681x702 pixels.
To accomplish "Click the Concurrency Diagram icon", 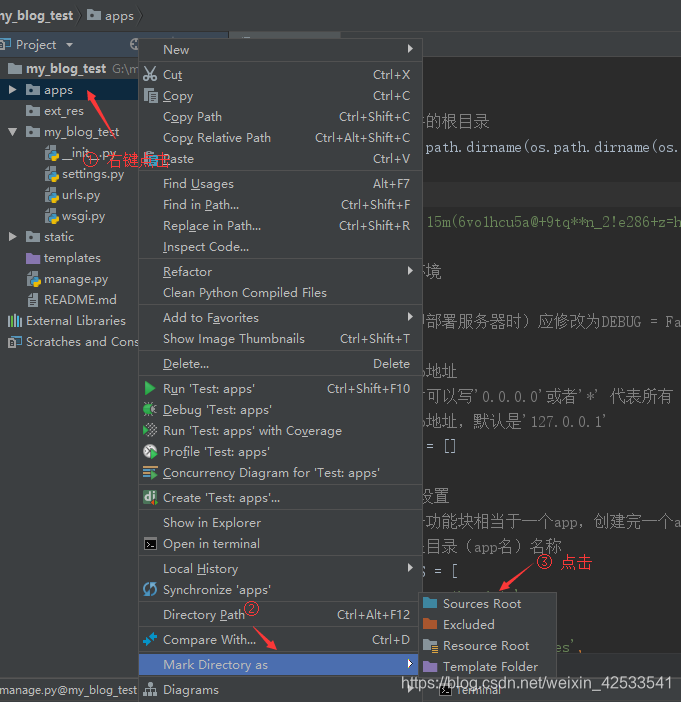I will tap(150, 472).
